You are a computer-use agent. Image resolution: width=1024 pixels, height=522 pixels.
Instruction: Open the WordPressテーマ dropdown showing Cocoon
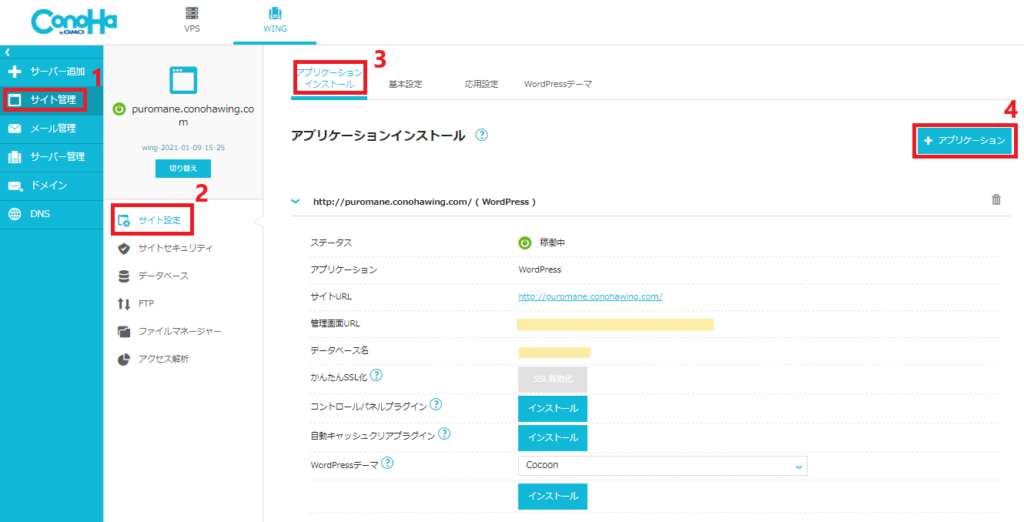[x=663, y=466]
